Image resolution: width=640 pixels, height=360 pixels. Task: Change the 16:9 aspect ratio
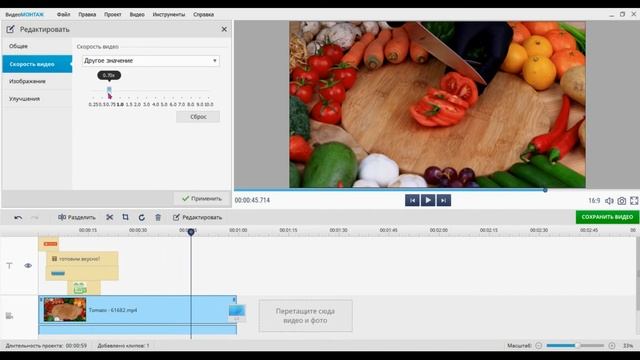click(x=594, y=201)
